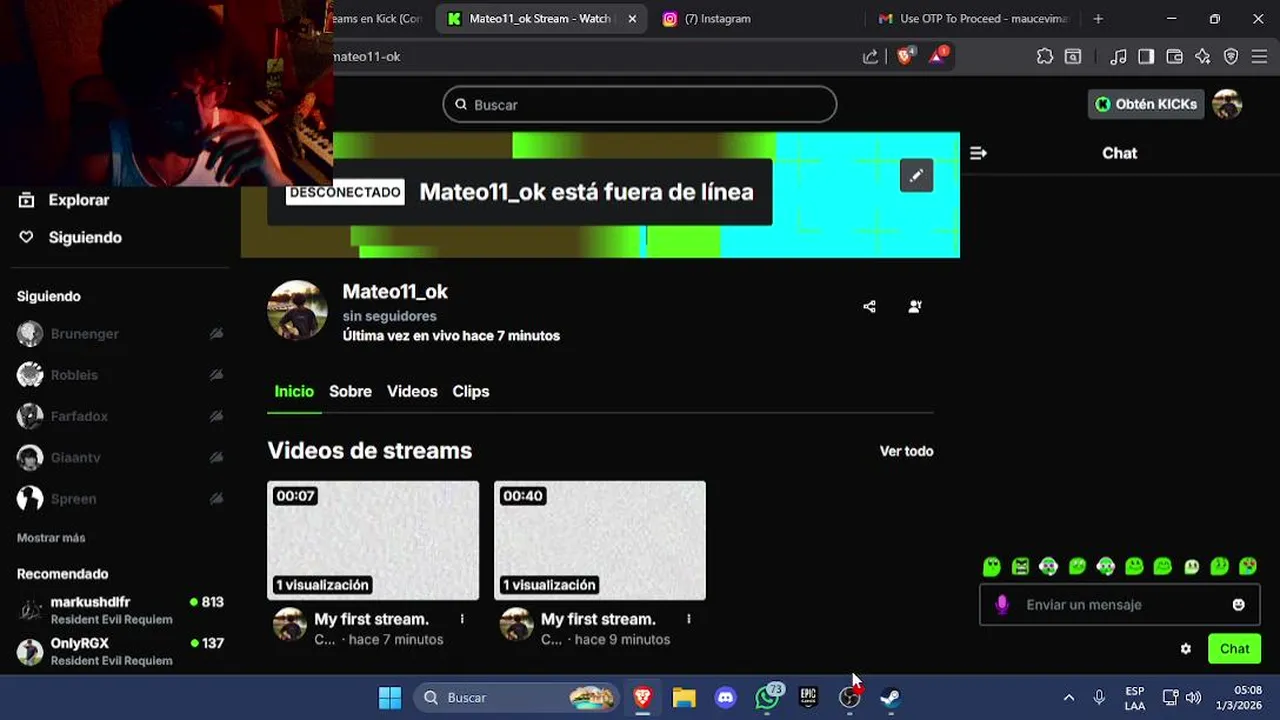Open the Videos tab
The image size is (1280, 720).
coord(412,392)
